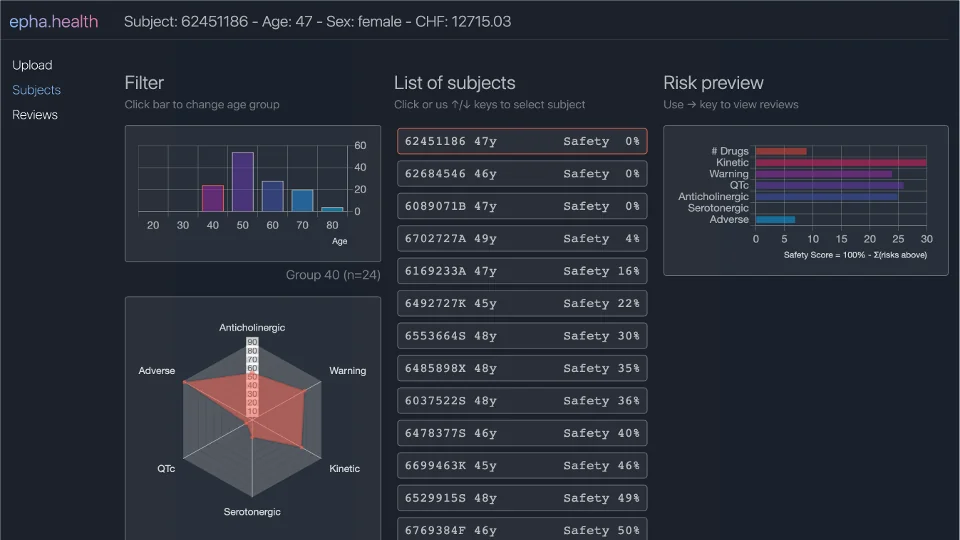The width and height of the screenshot is (960, 540).
Task: Click the List of subjects heading
Action: pyautogui.click(x=454, y=83)
